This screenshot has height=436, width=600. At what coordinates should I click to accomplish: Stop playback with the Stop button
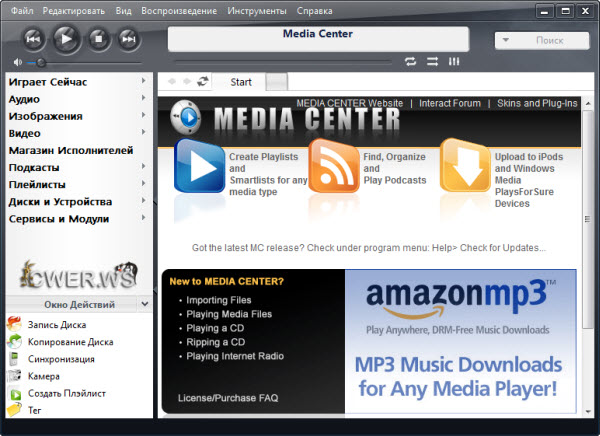point(99,39)
